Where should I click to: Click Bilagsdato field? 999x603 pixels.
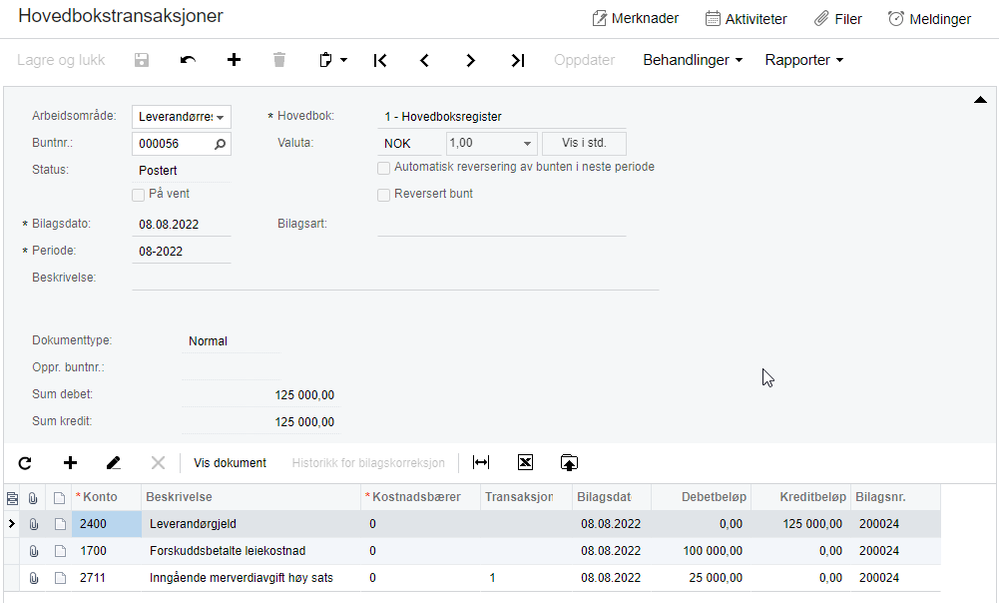[182, 224]
